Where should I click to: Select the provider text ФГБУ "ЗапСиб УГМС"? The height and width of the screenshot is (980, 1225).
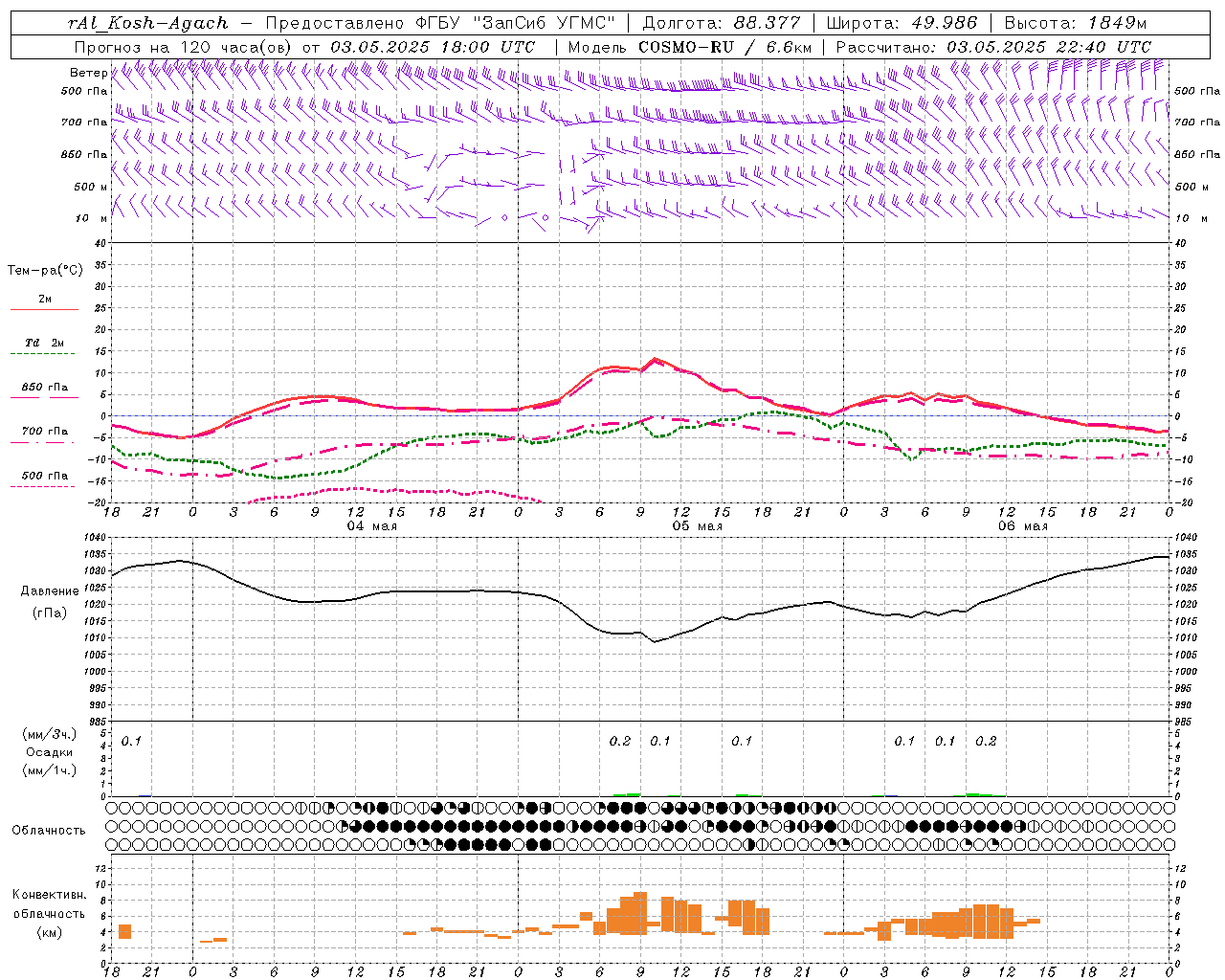point(515,23)
